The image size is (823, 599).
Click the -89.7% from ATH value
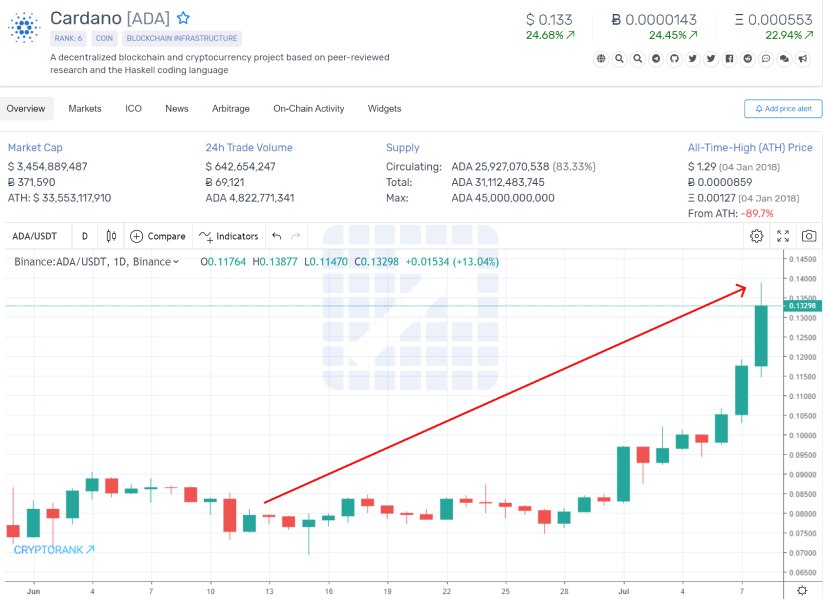pos(757,214)
